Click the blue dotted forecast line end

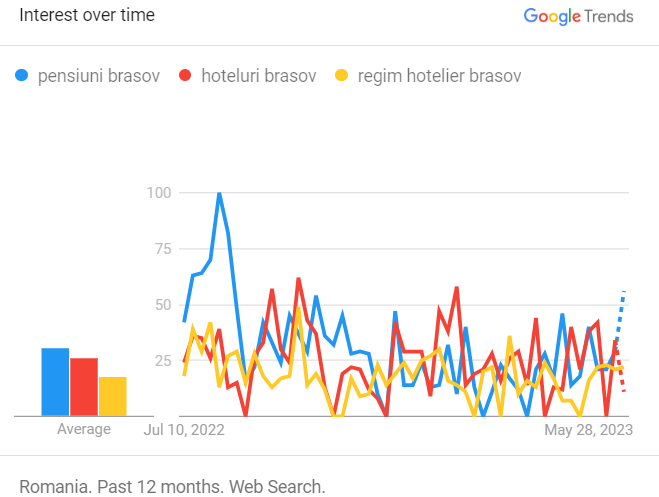624,292
